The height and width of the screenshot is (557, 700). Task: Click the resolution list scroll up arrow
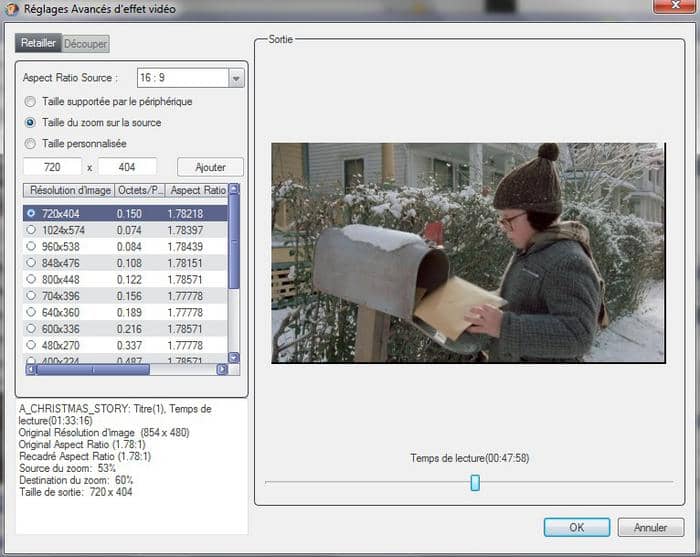[234, 189]
